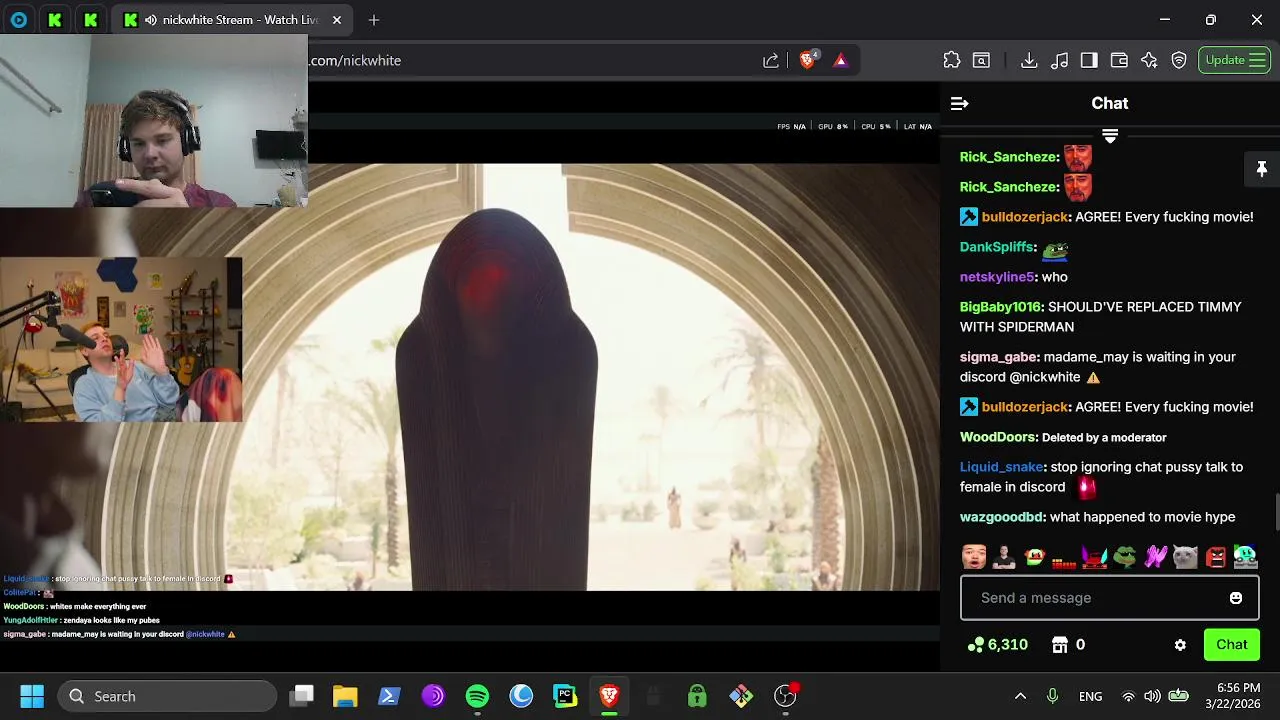Open the emoji picker in the message box
This screenshot has height=720, width=1280.
(1236, 598)
